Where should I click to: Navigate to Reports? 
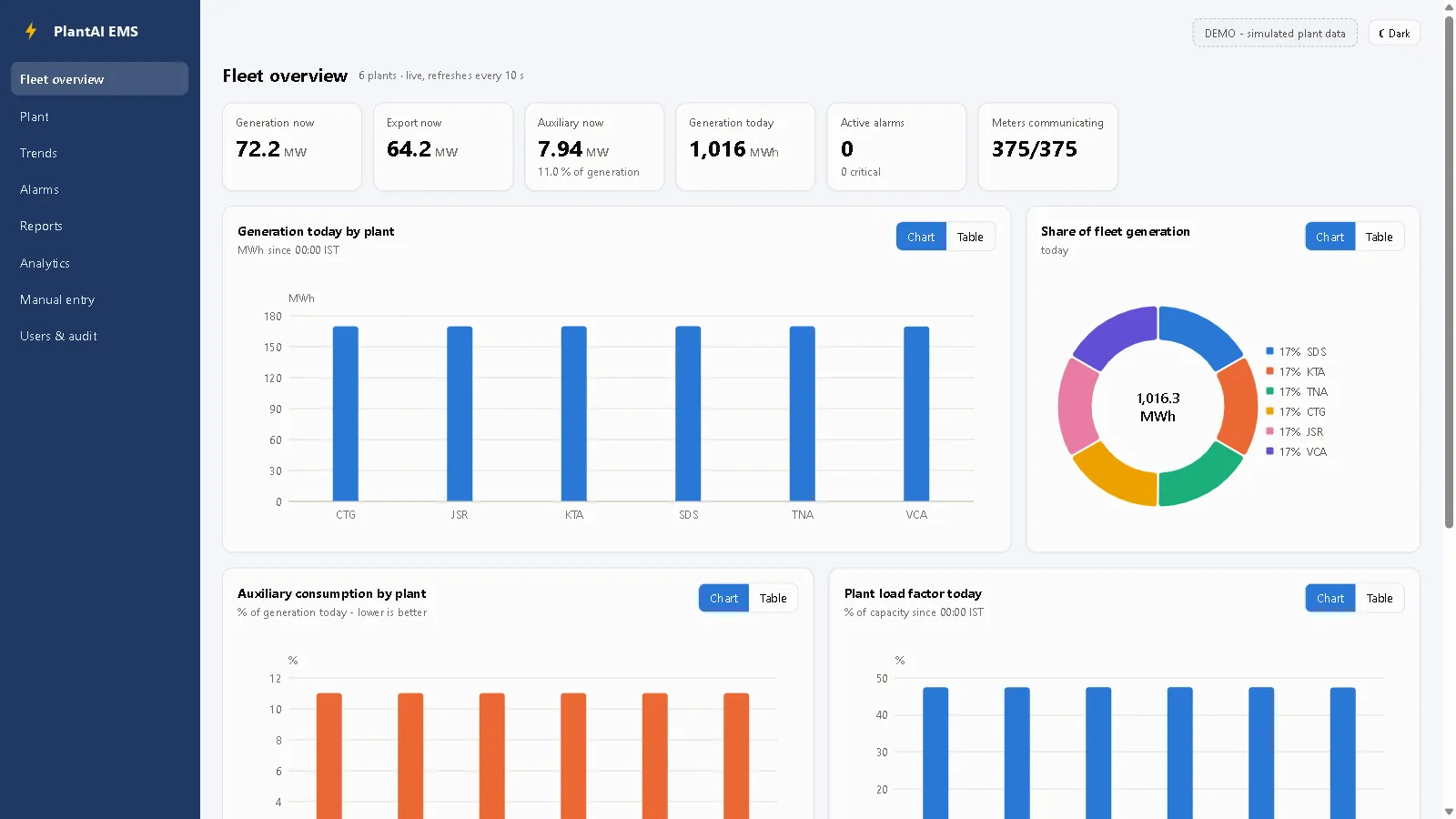tap(99, 226)
